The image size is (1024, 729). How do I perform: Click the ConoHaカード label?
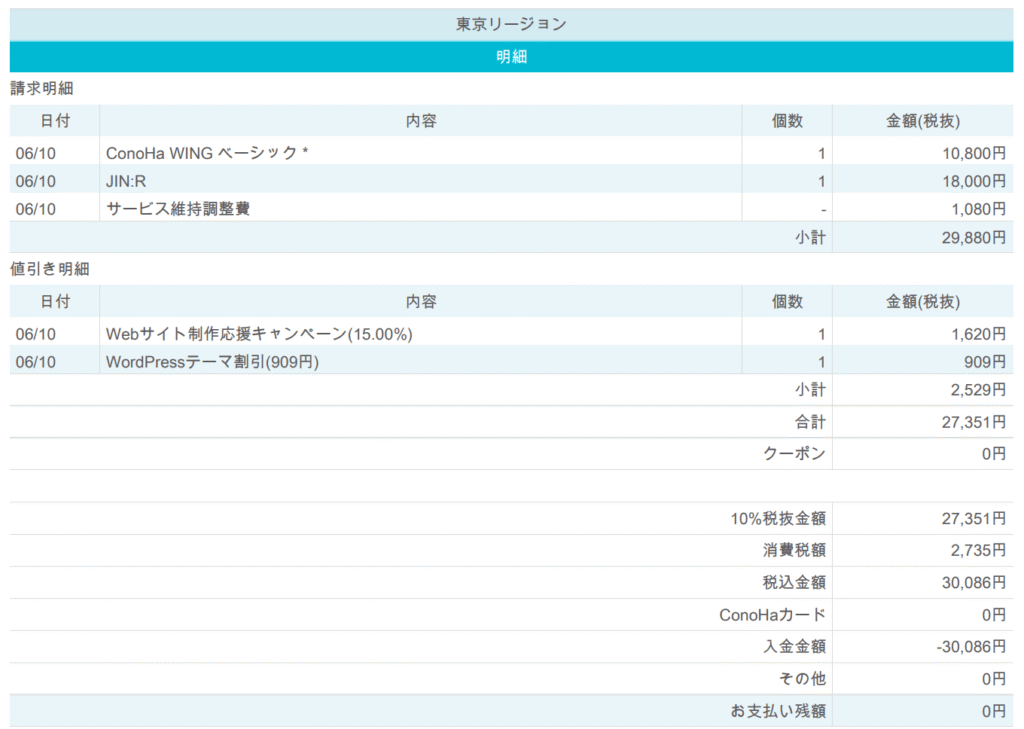[x=773, y=615]
